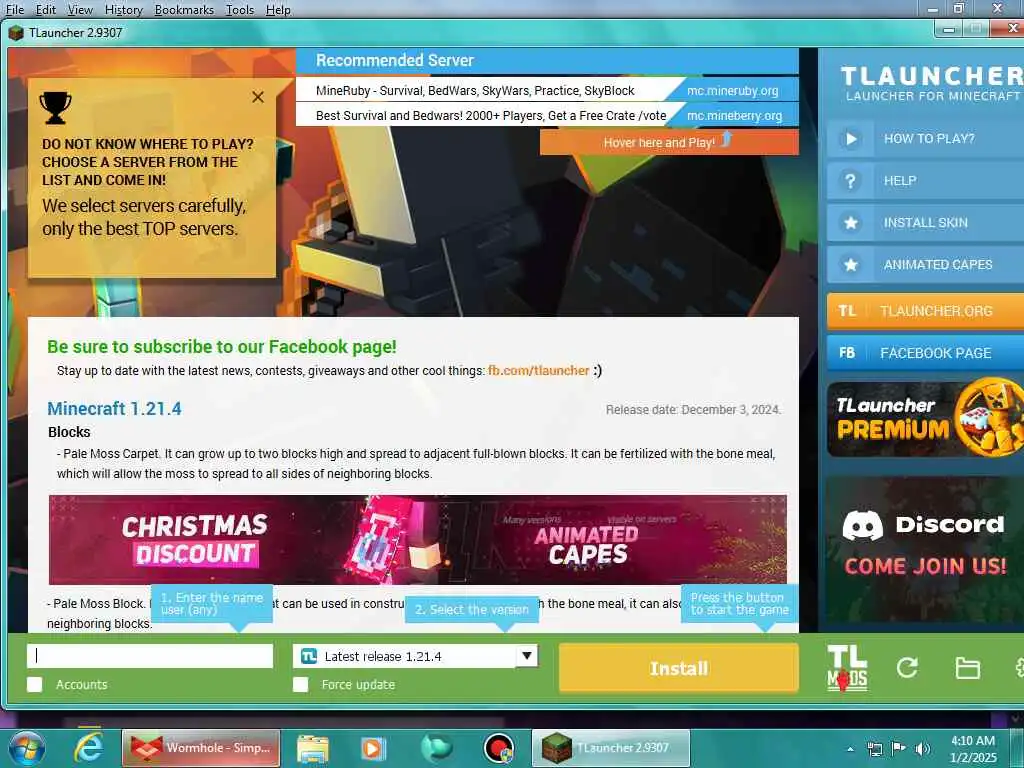Open the game folder icon in bottom bar
1024x768 pixels.
pos(967,668)
